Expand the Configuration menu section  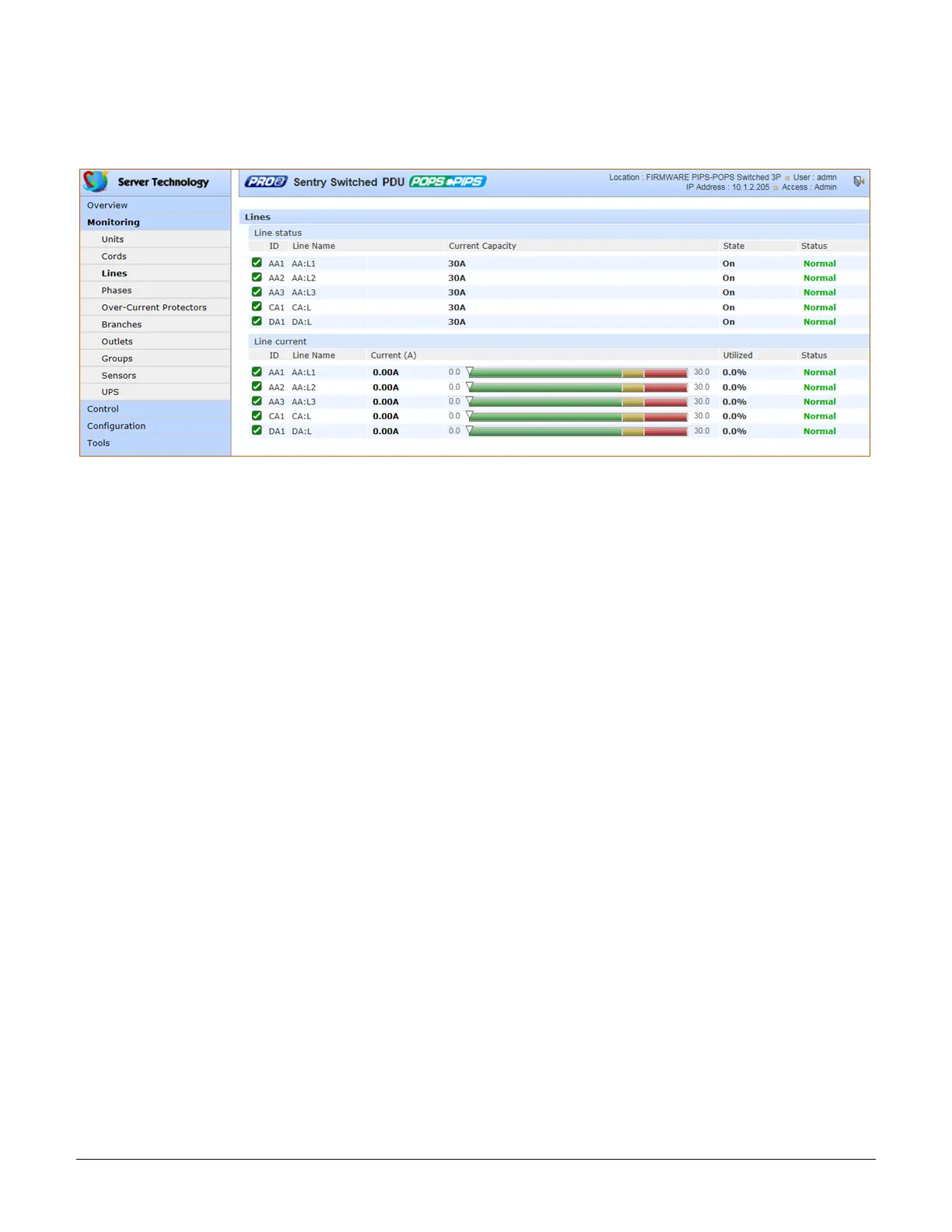click(x=117, y=426)
